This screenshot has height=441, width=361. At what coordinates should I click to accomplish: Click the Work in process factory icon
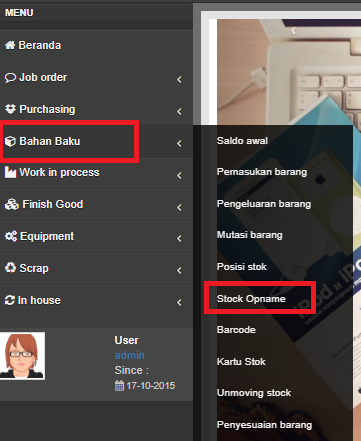[x=10, y=173]
